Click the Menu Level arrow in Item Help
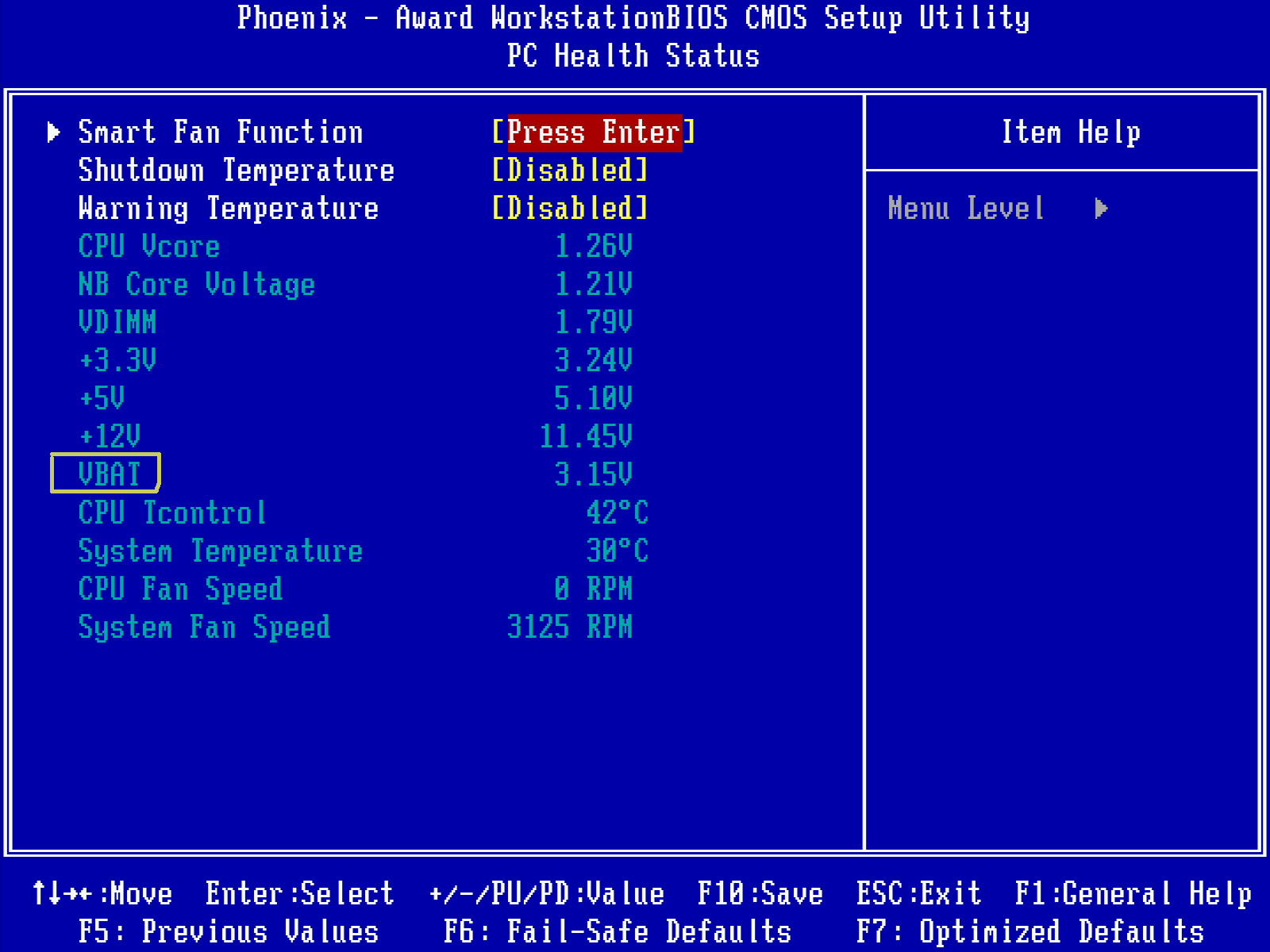The height and width of the screenshot is (952, 1270). [1101, 209]
